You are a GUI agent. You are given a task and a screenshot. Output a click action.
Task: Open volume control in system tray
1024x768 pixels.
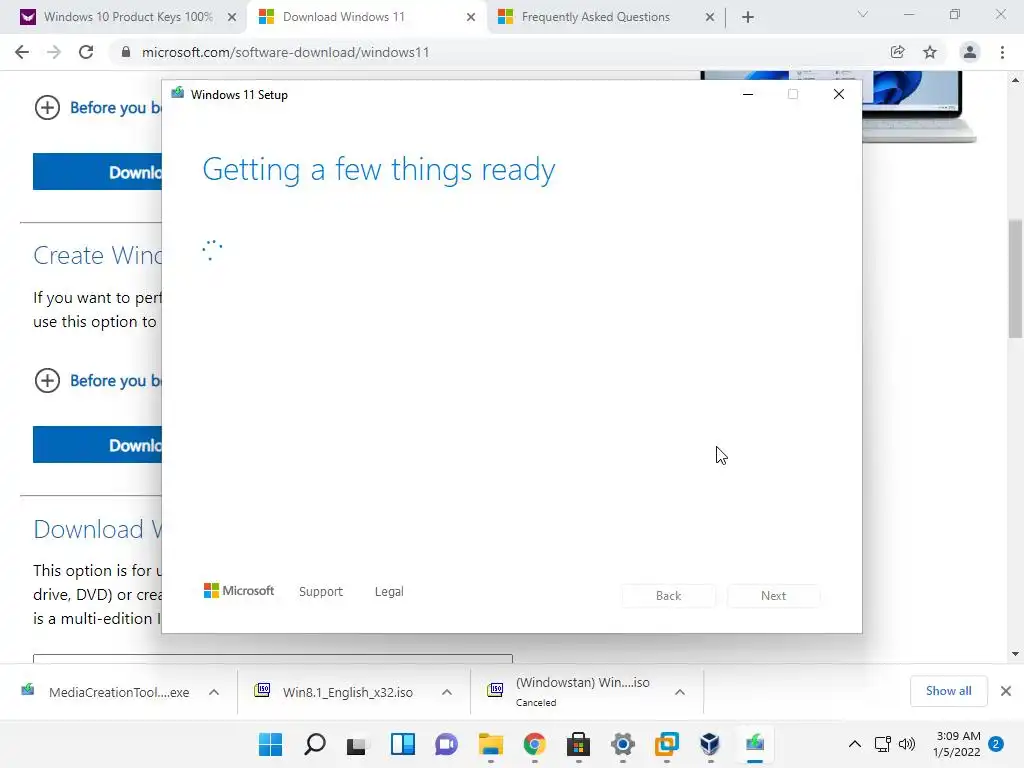click(907, 744)
